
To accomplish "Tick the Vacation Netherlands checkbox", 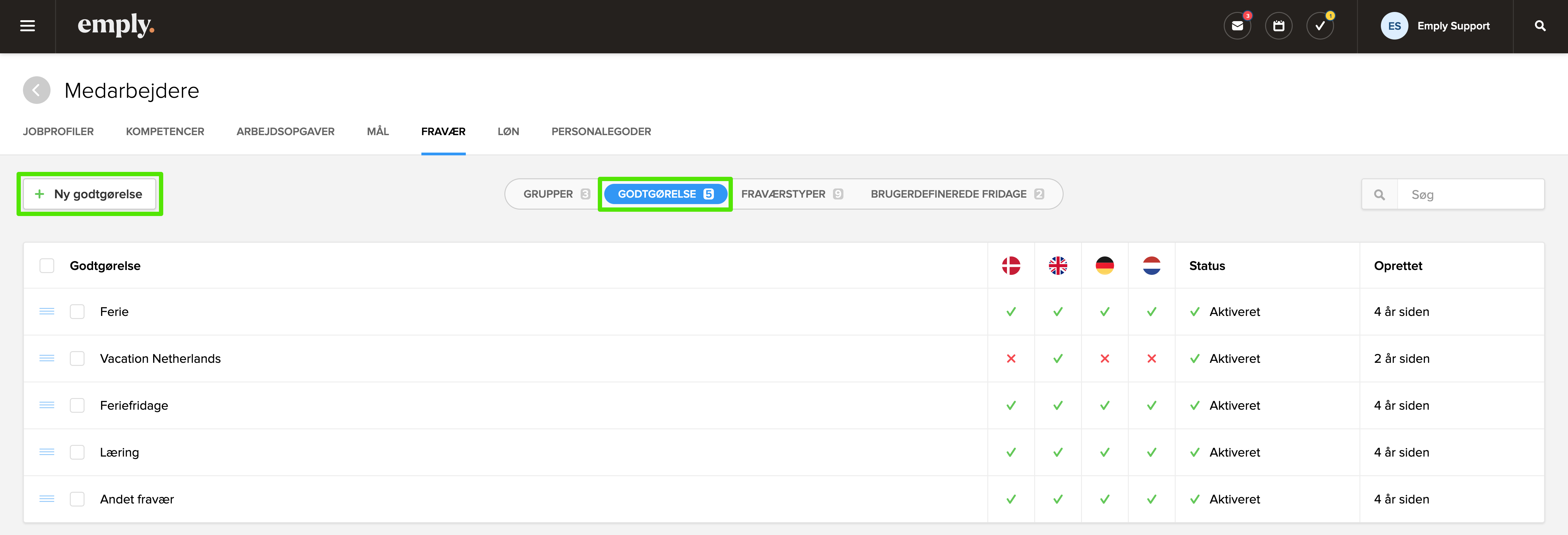I will click(x=77, y=358).
